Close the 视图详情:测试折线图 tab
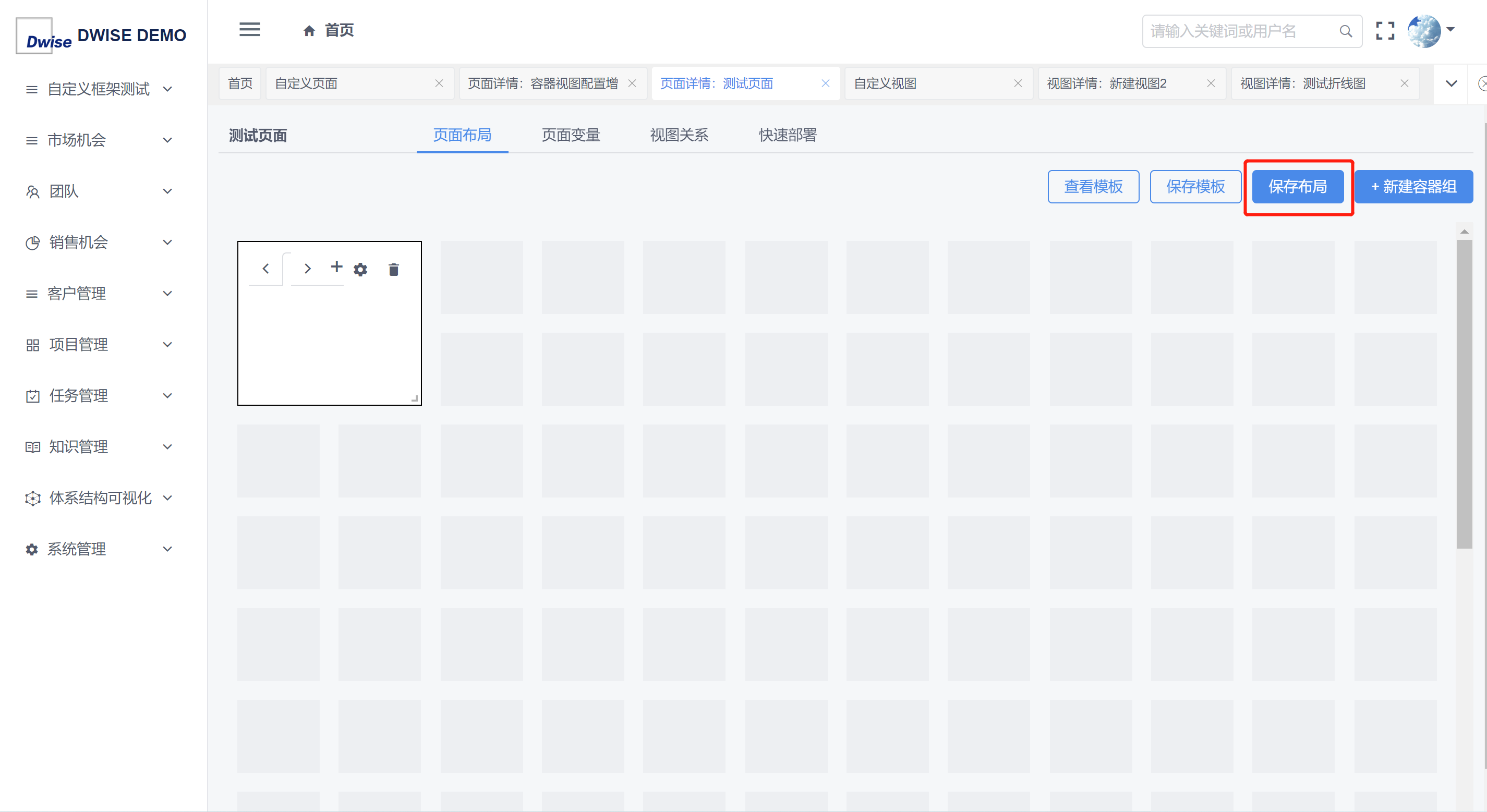Viewport: 1487px width, 812px height. coord(1405,83)
